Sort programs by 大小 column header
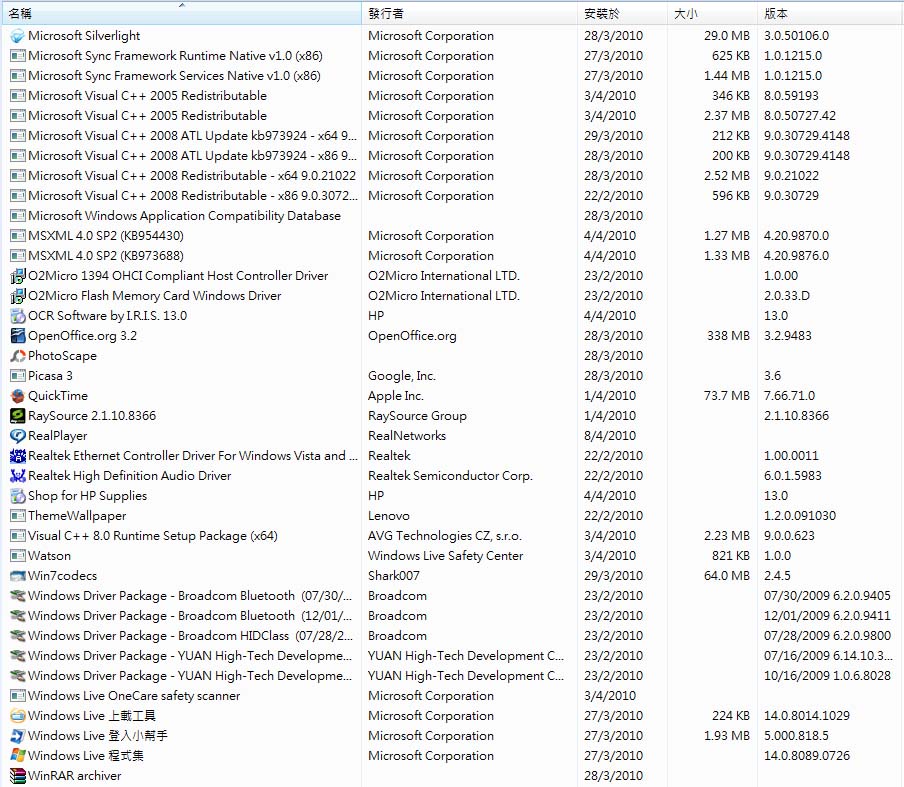904x787 pixels. pyautogui.click(x=712, y=14)
